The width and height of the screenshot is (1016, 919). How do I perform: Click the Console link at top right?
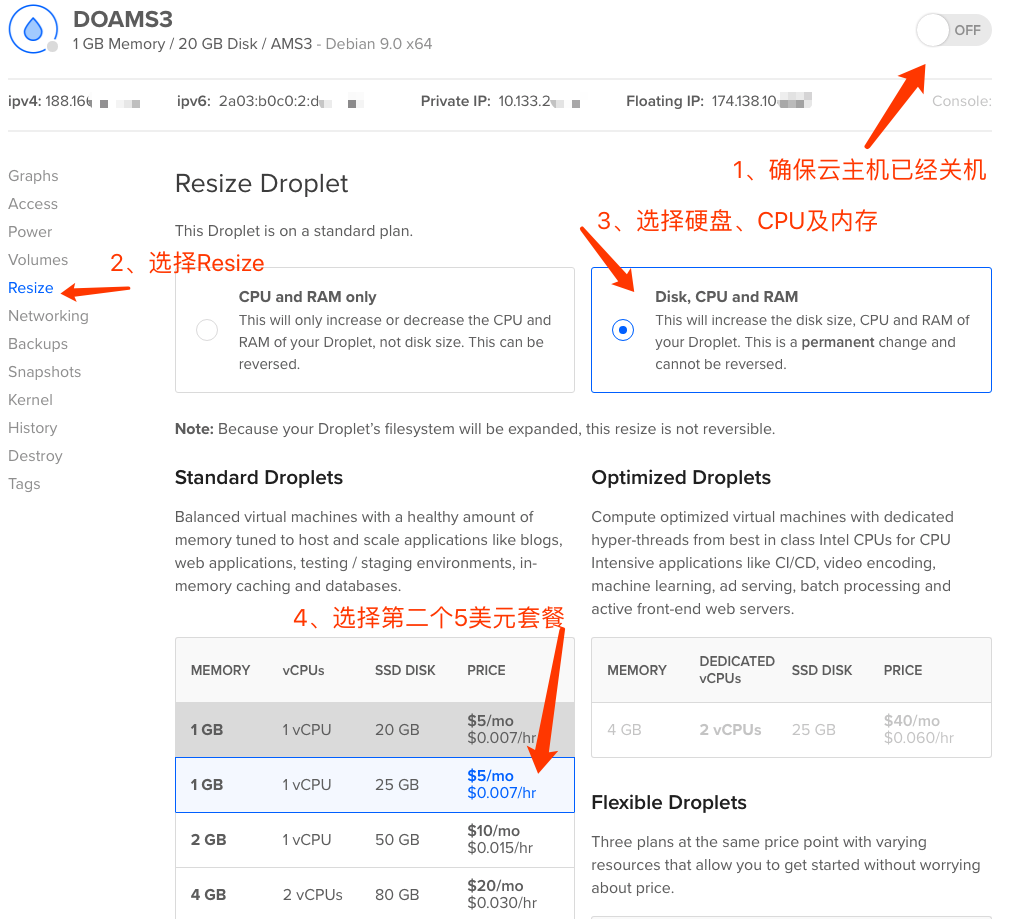click(962, 101)
